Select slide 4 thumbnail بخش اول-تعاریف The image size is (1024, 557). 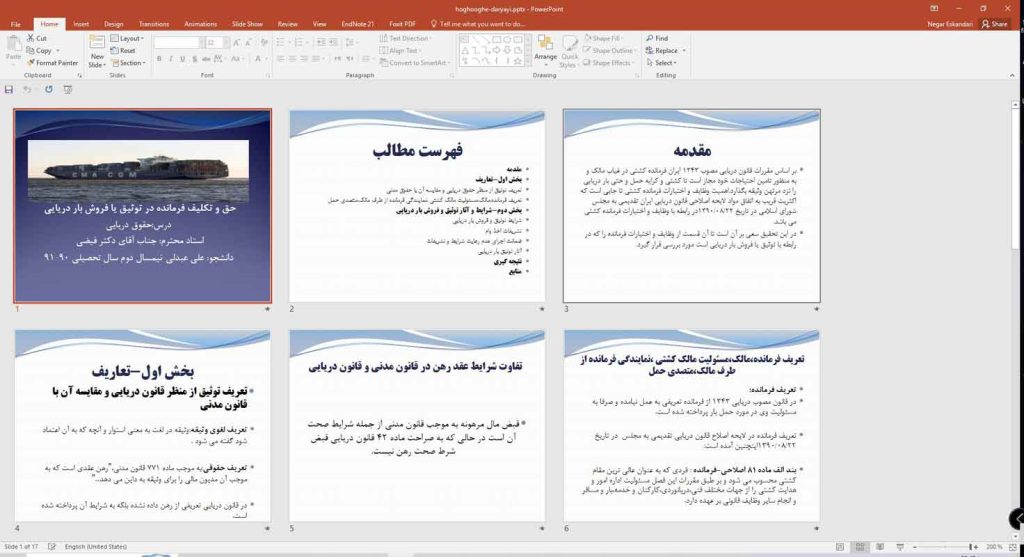[142, 425]
